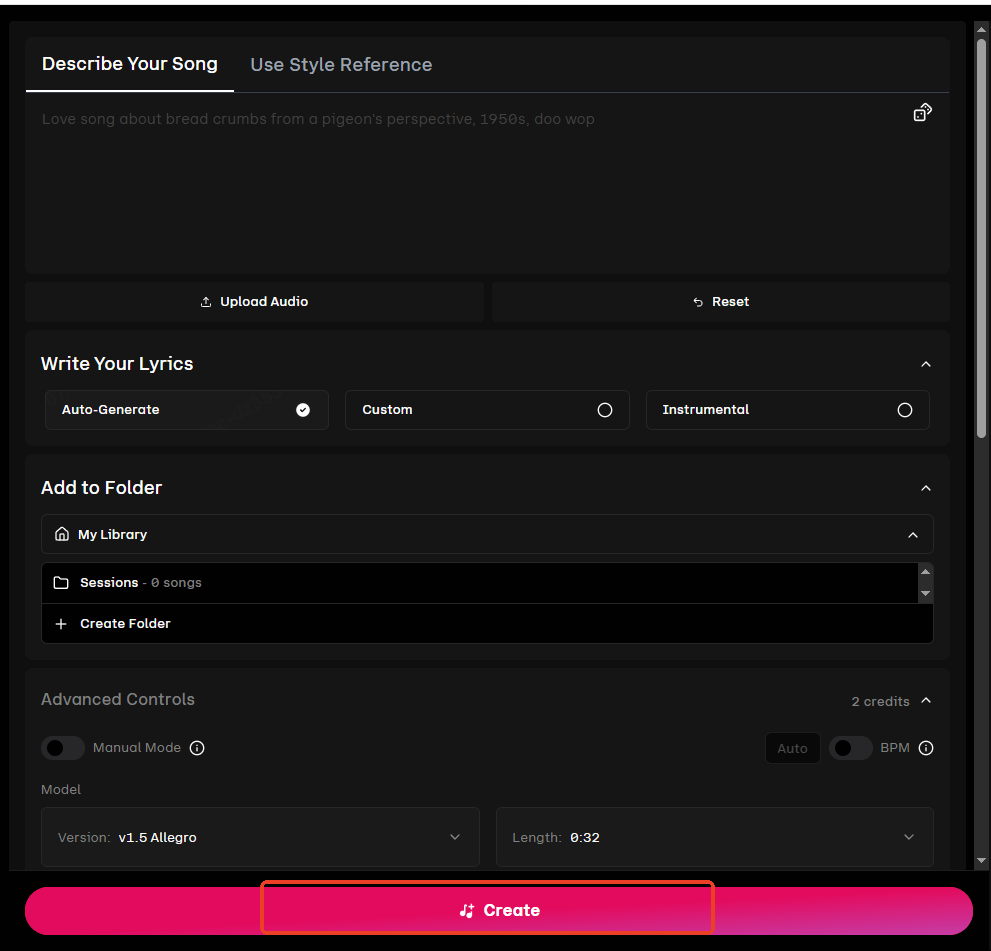Open the BPM info tooltip icon
The height and width of the screenshot is (951, 991).
click(925, 748)
